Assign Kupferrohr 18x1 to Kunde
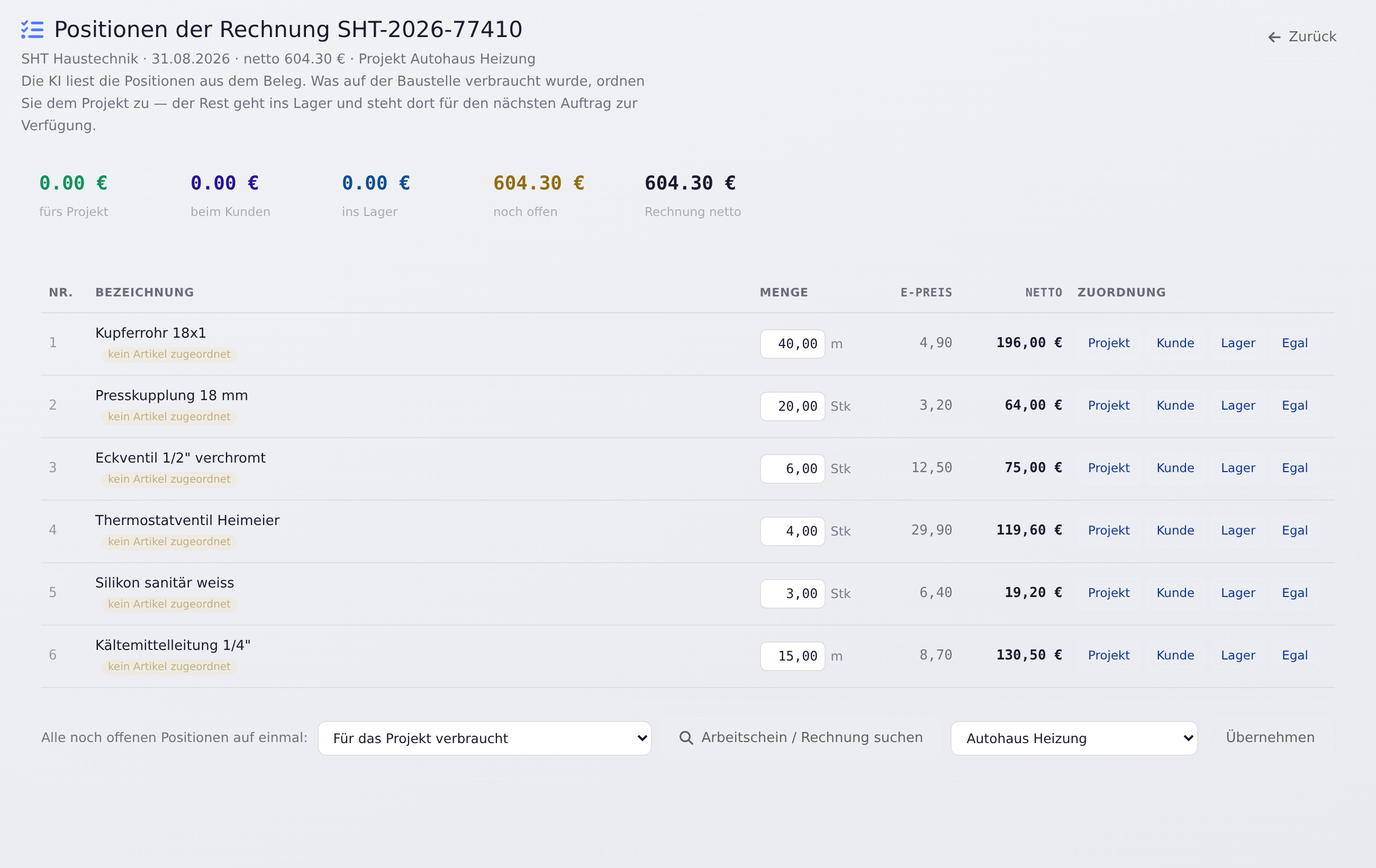Viewport: 1376px width, 868px height. (x=1175, y=343)
